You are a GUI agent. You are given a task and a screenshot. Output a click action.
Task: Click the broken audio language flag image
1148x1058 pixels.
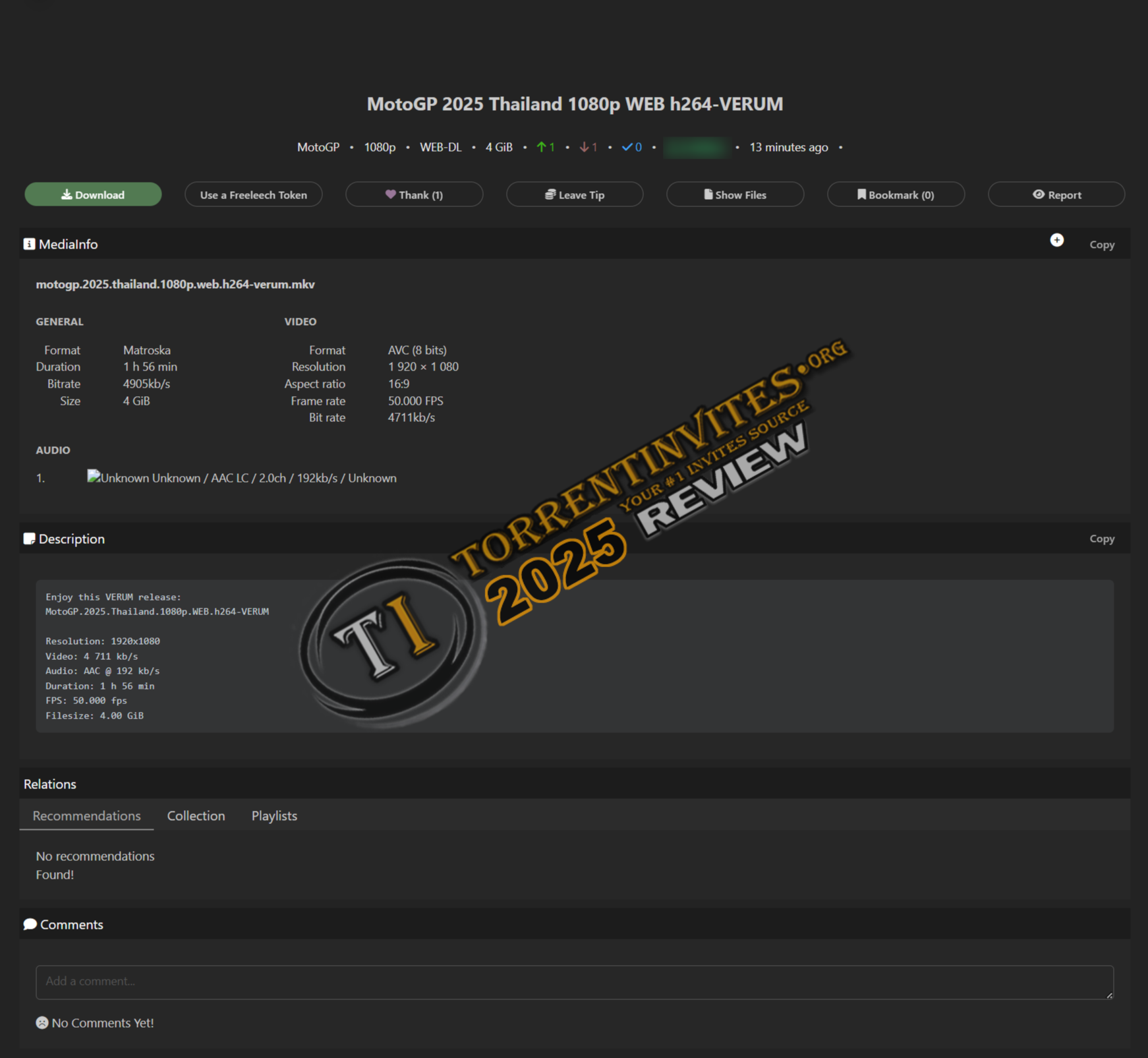[x=94, y=477]
